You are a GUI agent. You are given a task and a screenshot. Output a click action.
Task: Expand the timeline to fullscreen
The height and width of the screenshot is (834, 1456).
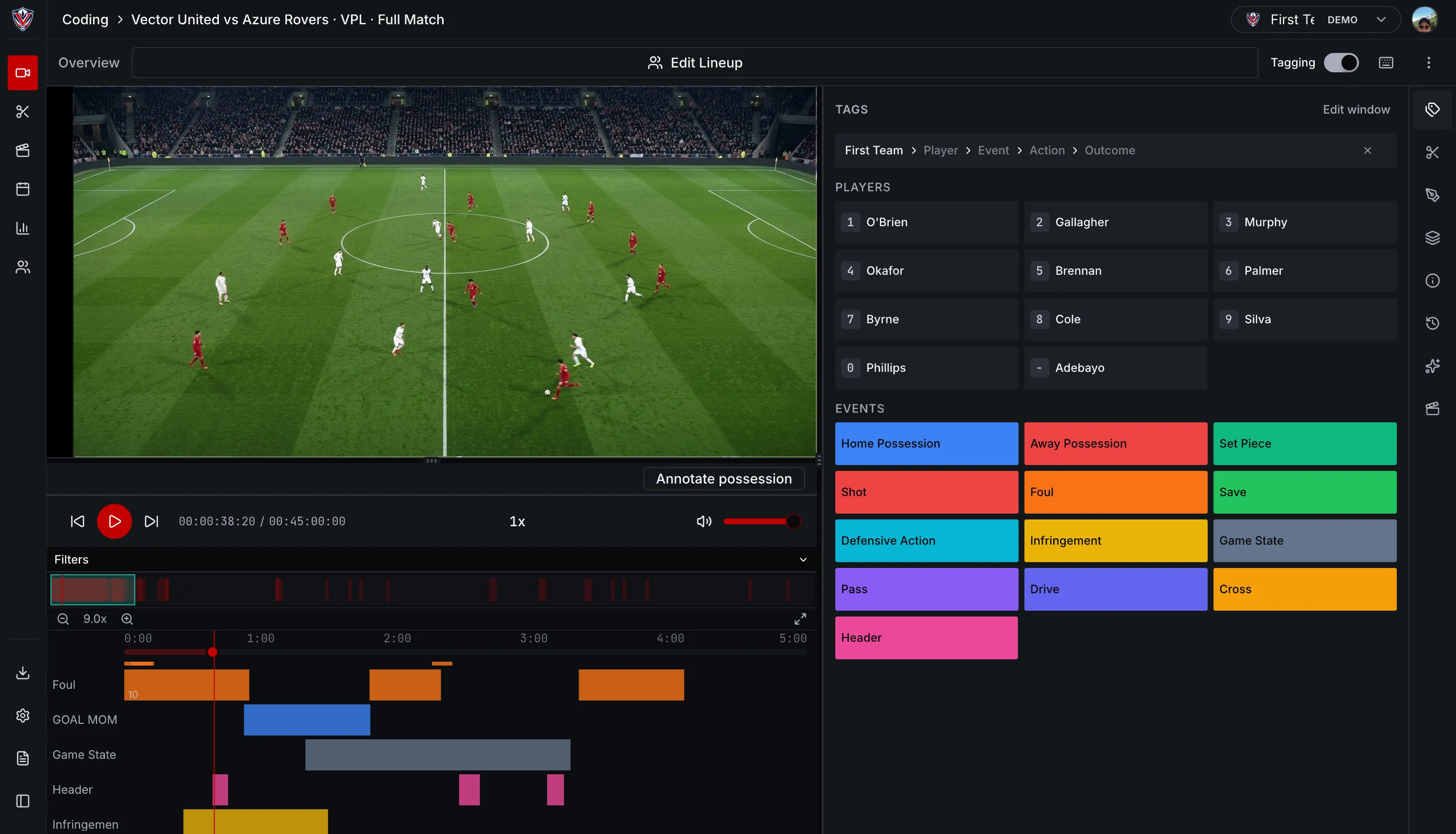point(800,619)
